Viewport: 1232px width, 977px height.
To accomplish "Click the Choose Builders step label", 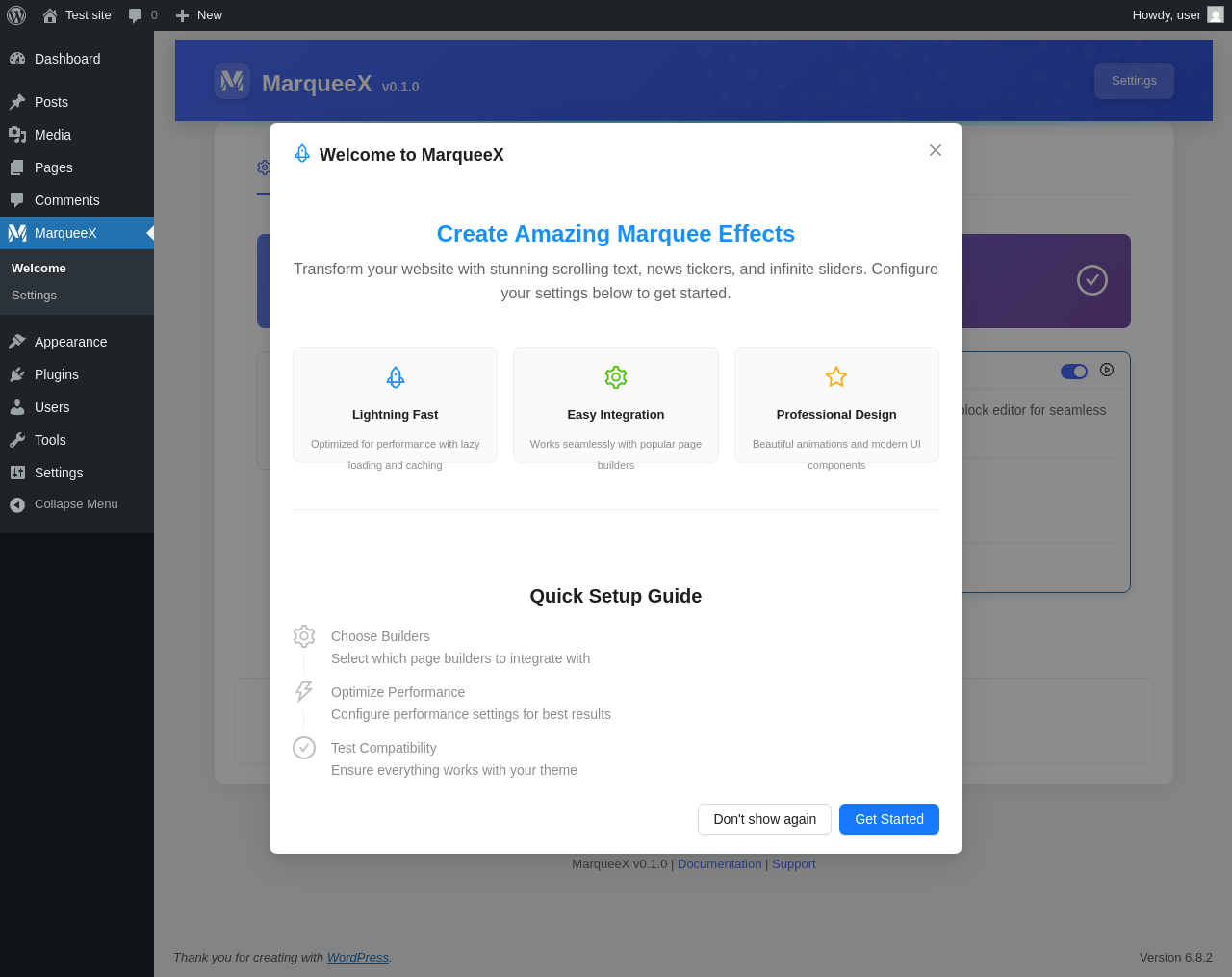I will [380, 636].
